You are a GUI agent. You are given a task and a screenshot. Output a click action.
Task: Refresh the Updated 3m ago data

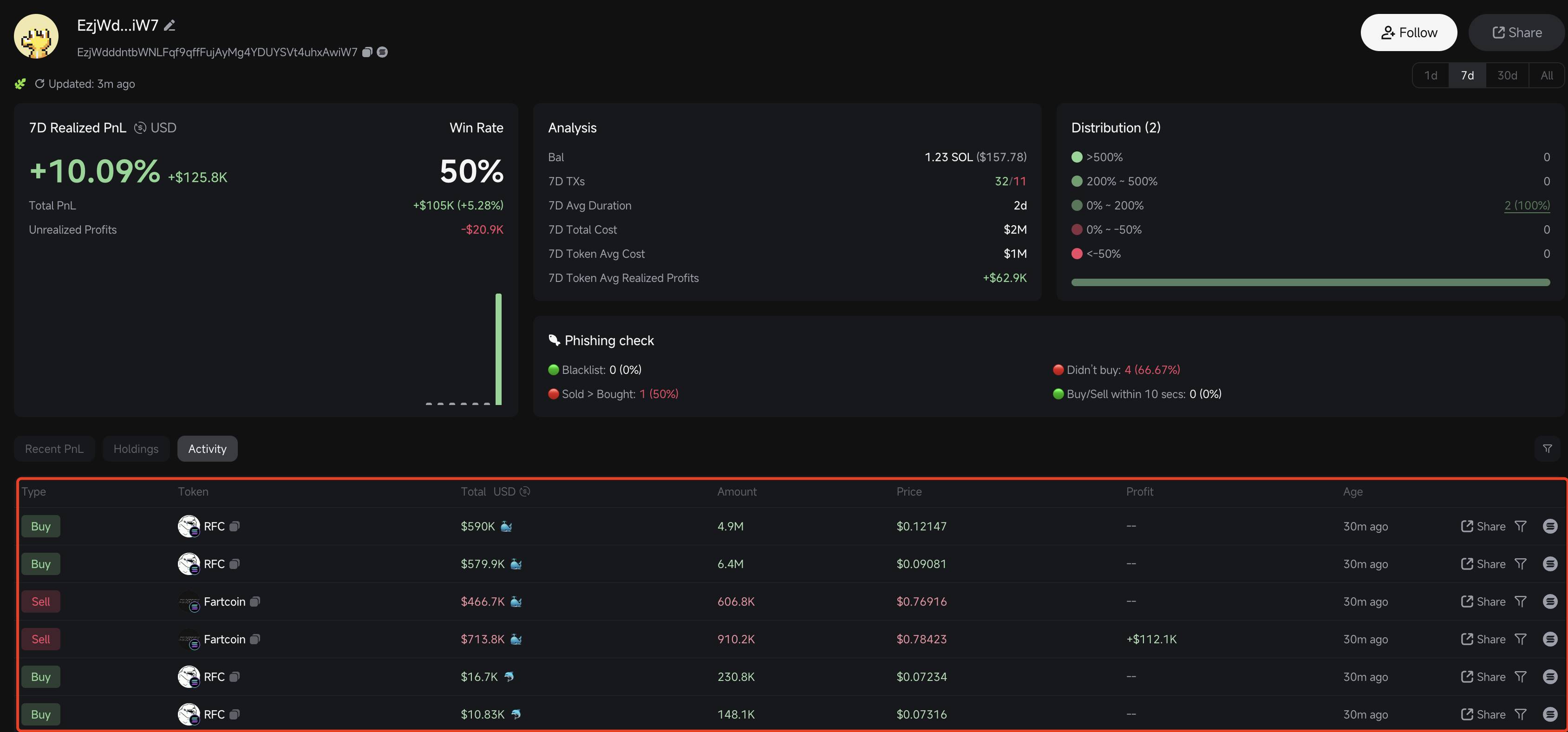[39, 84]
